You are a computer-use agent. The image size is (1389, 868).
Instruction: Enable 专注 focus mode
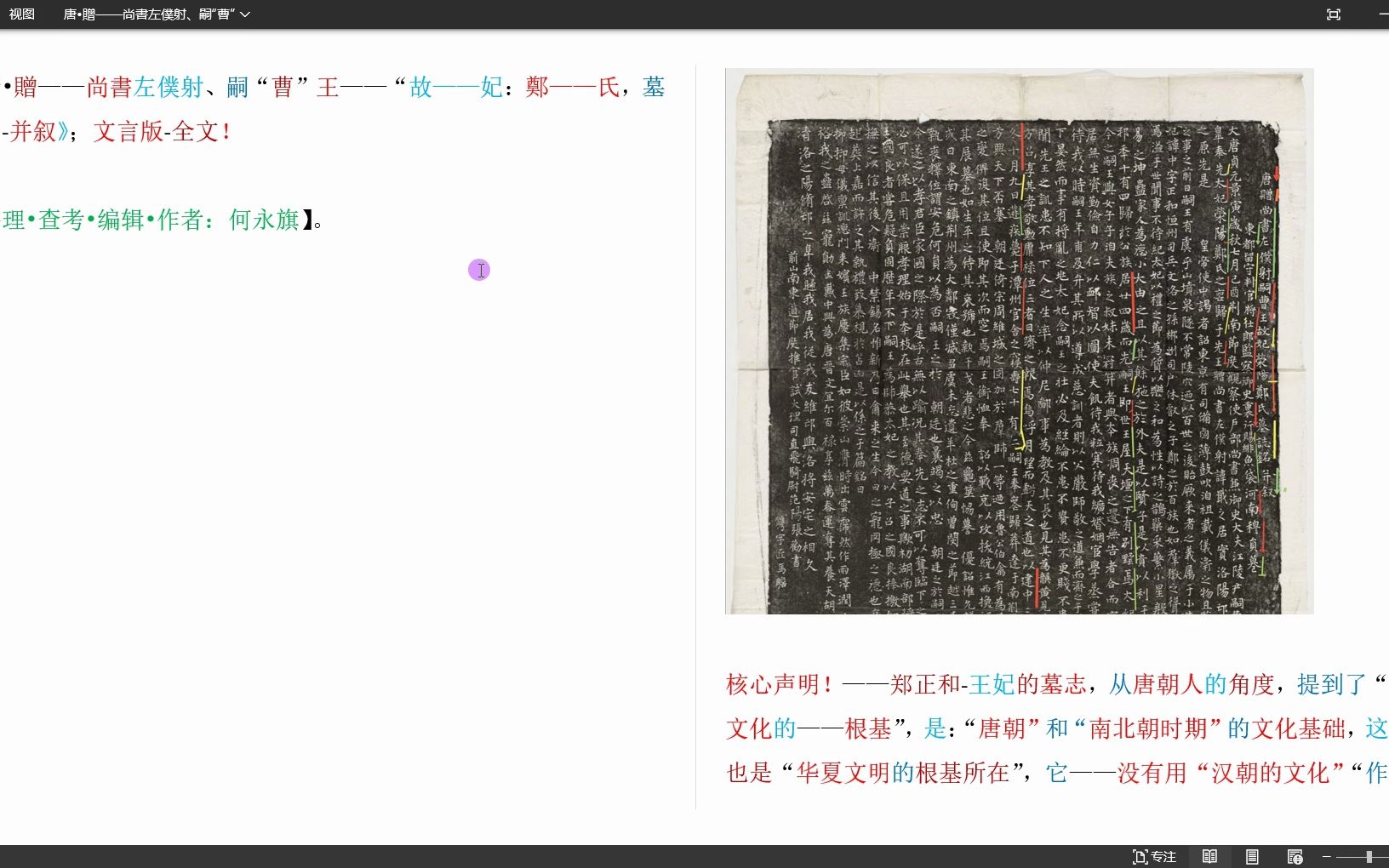[1154, 857]
